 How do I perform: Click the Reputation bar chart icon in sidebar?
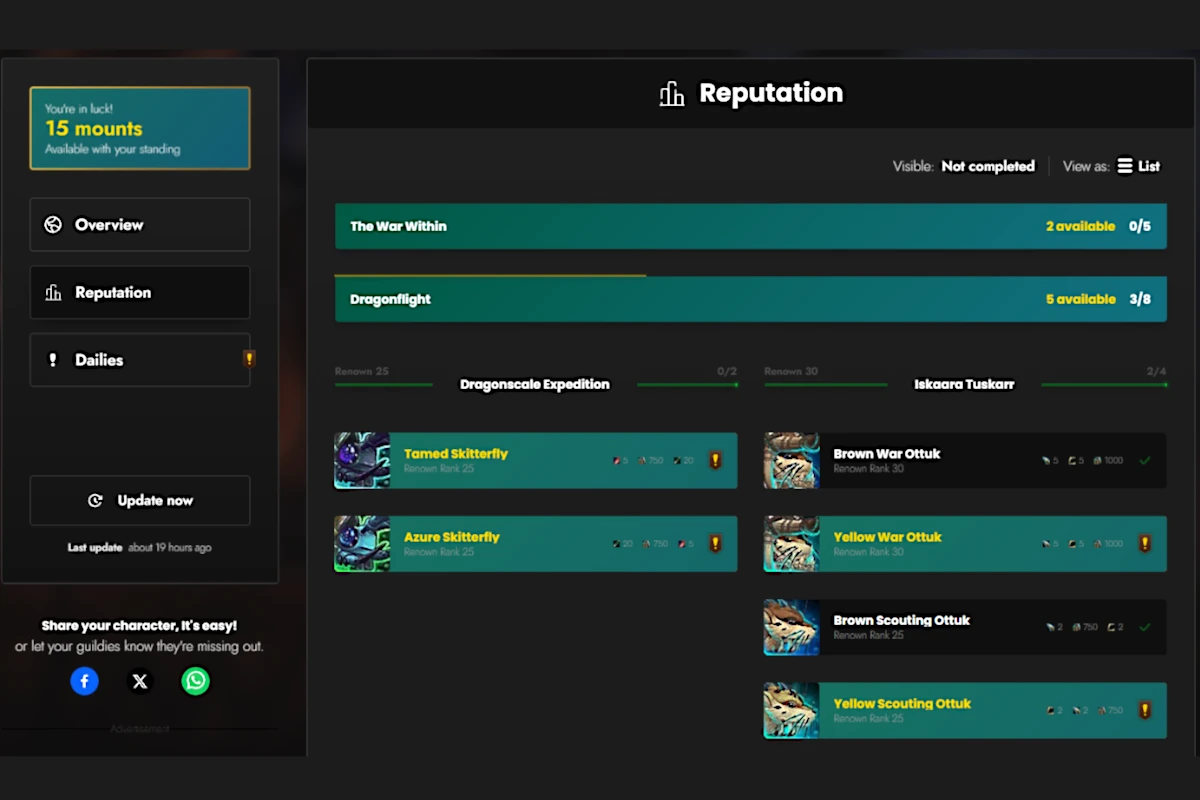[54, 292]
